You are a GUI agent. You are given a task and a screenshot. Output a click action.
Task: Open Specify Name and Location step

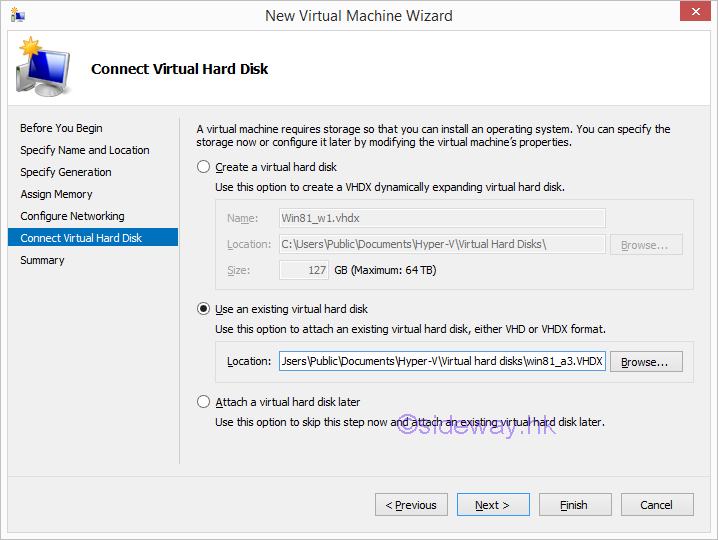[x=85, y=150]
